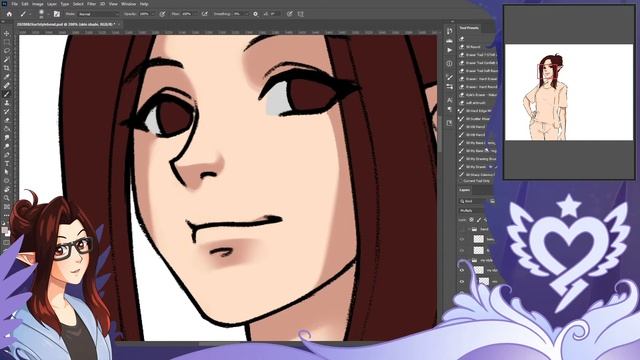
Task: Select the Lasso tool
Action: pyautogui.click(x=7, y=51)
